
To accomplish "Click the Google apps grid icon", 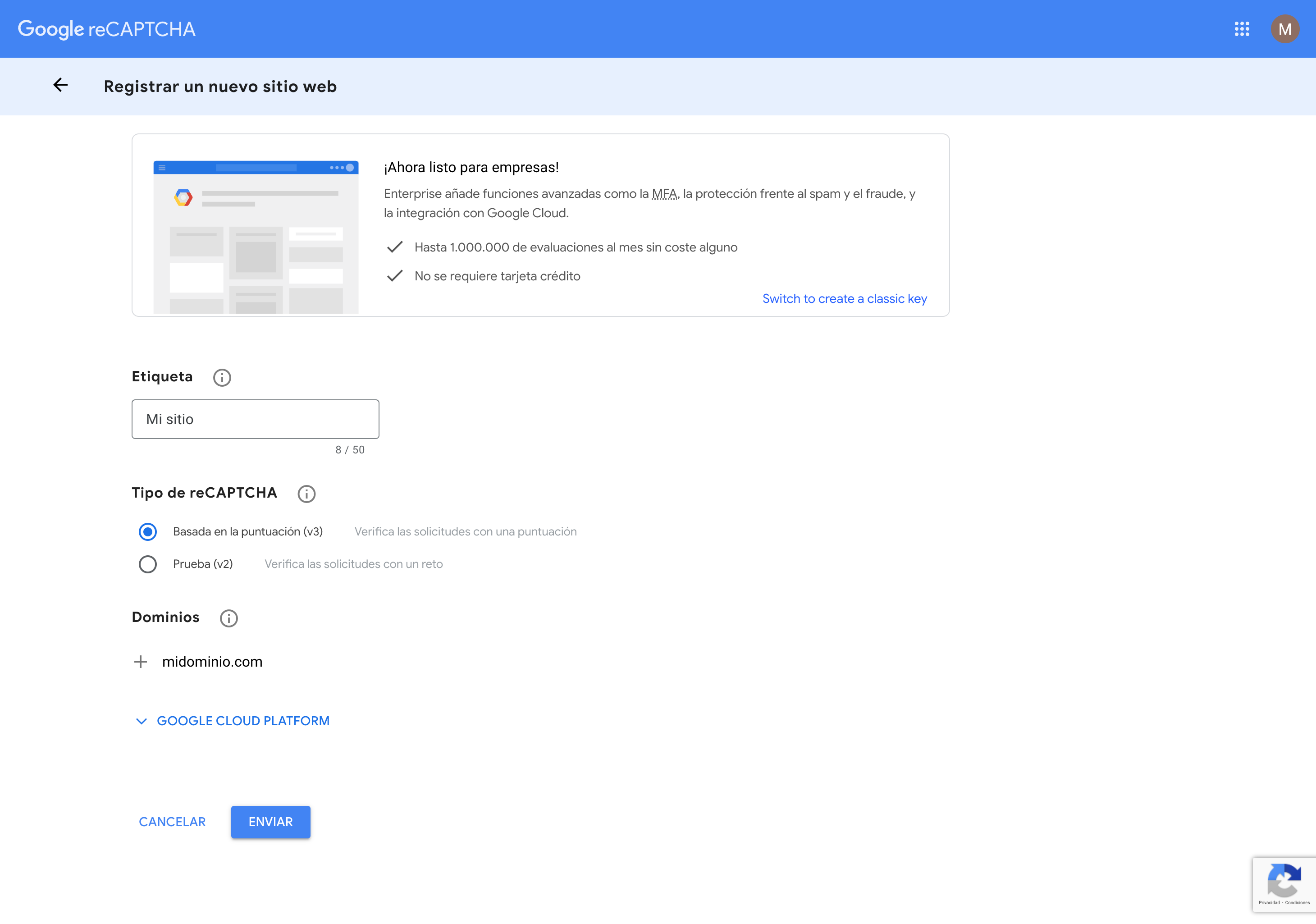I will click(1242, 28).
